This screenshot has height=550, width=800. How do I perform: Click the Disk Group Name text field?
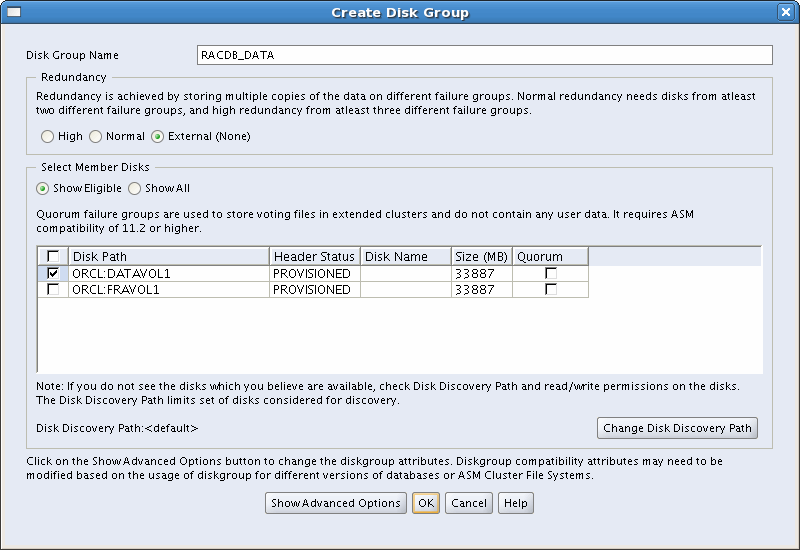click(x=485, y=55)
